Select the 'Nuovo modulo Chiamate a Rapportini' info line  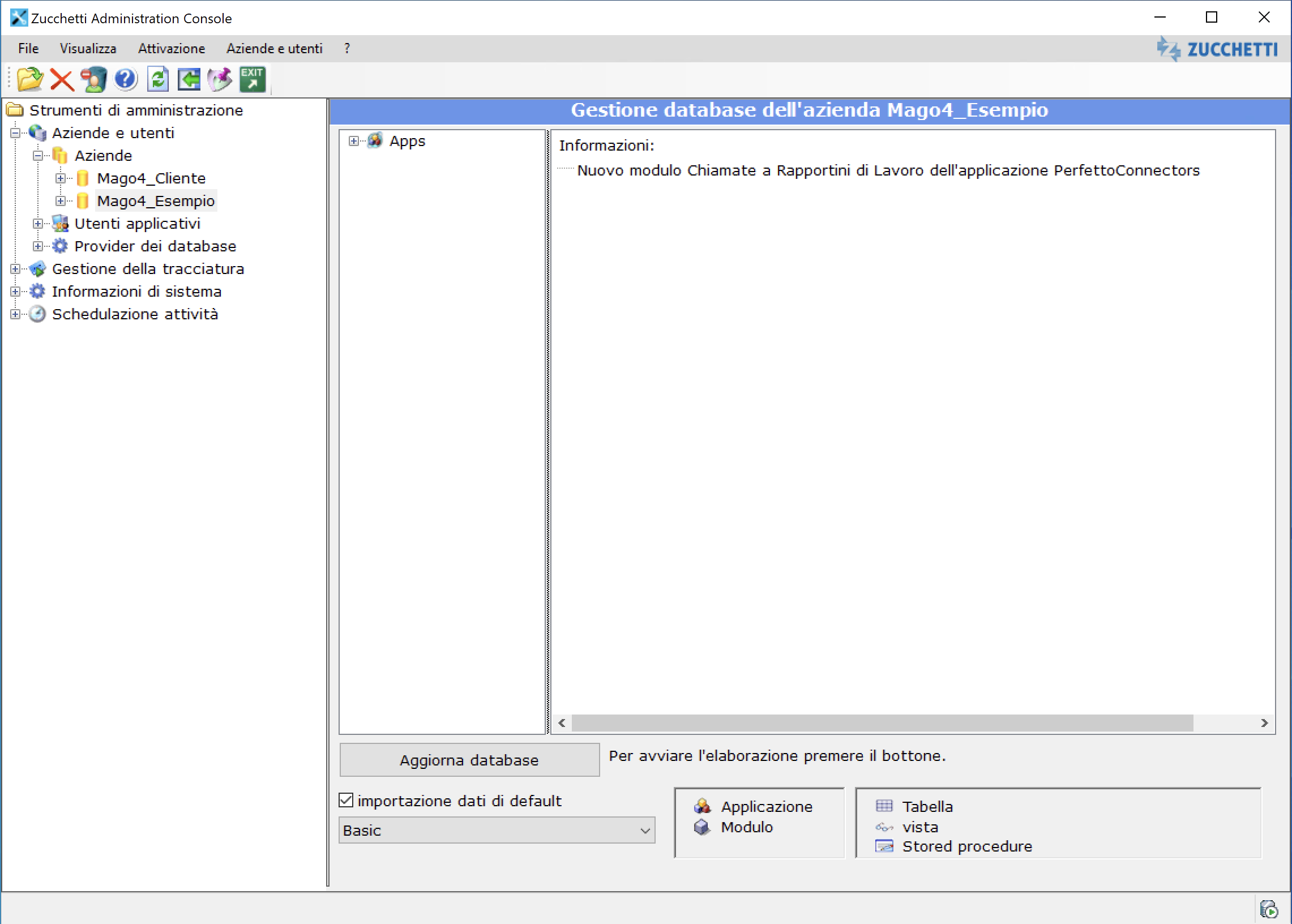click(x=888, y=170)
